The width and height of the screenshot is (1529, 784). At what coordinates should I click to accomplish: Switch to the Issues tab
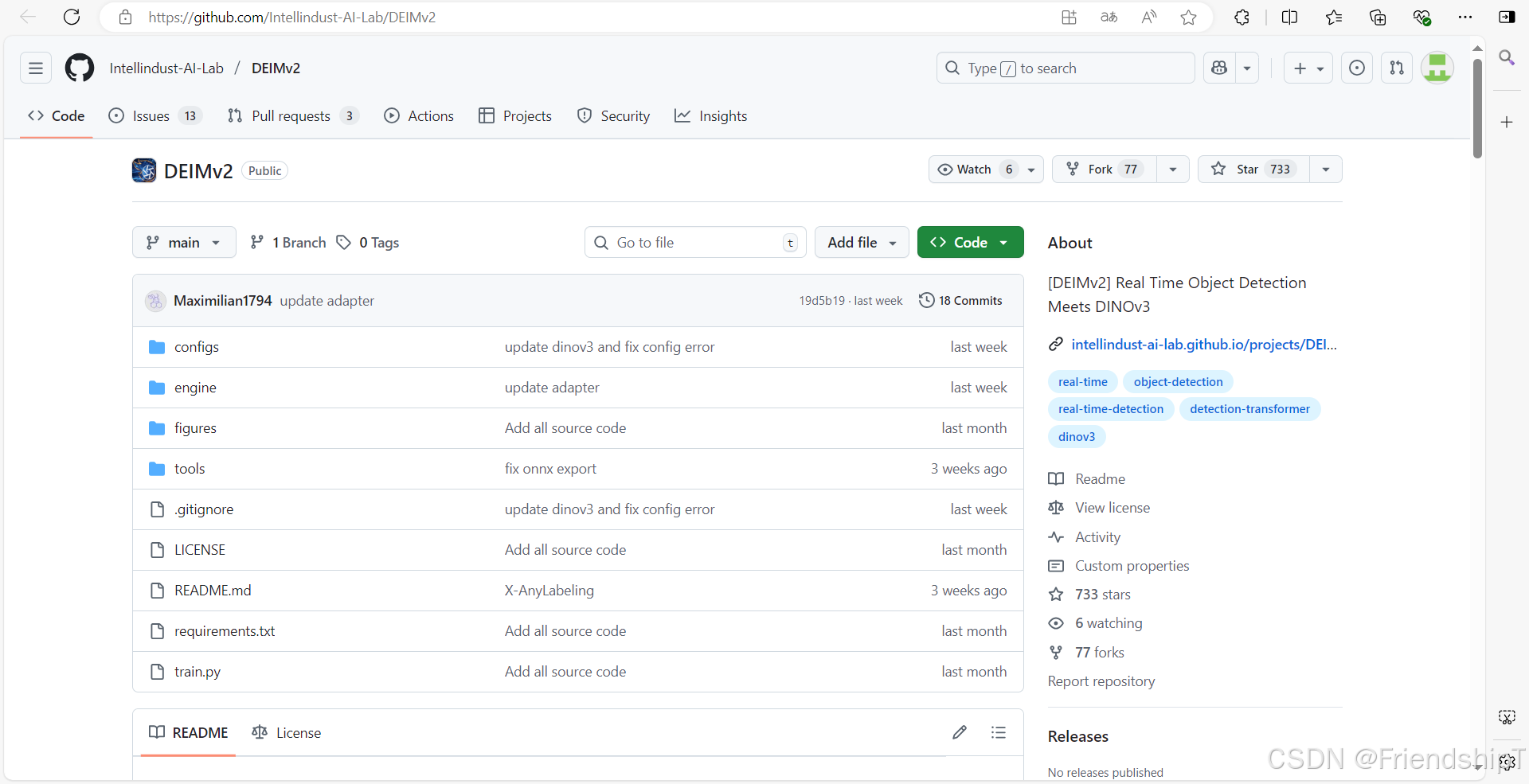pos(155,116)
